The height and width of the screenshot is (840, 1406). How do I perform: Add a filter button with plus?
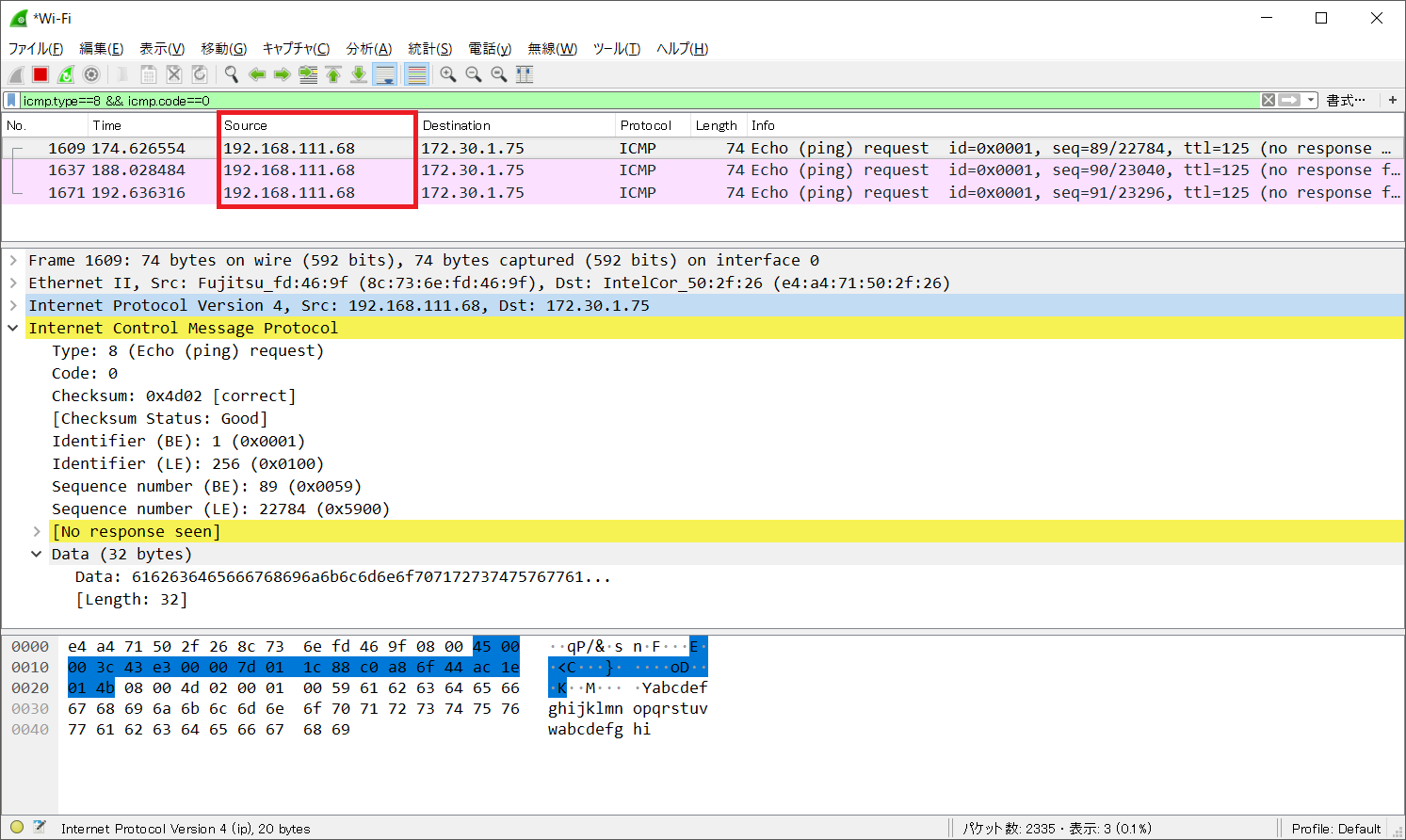pos(1392,100)
